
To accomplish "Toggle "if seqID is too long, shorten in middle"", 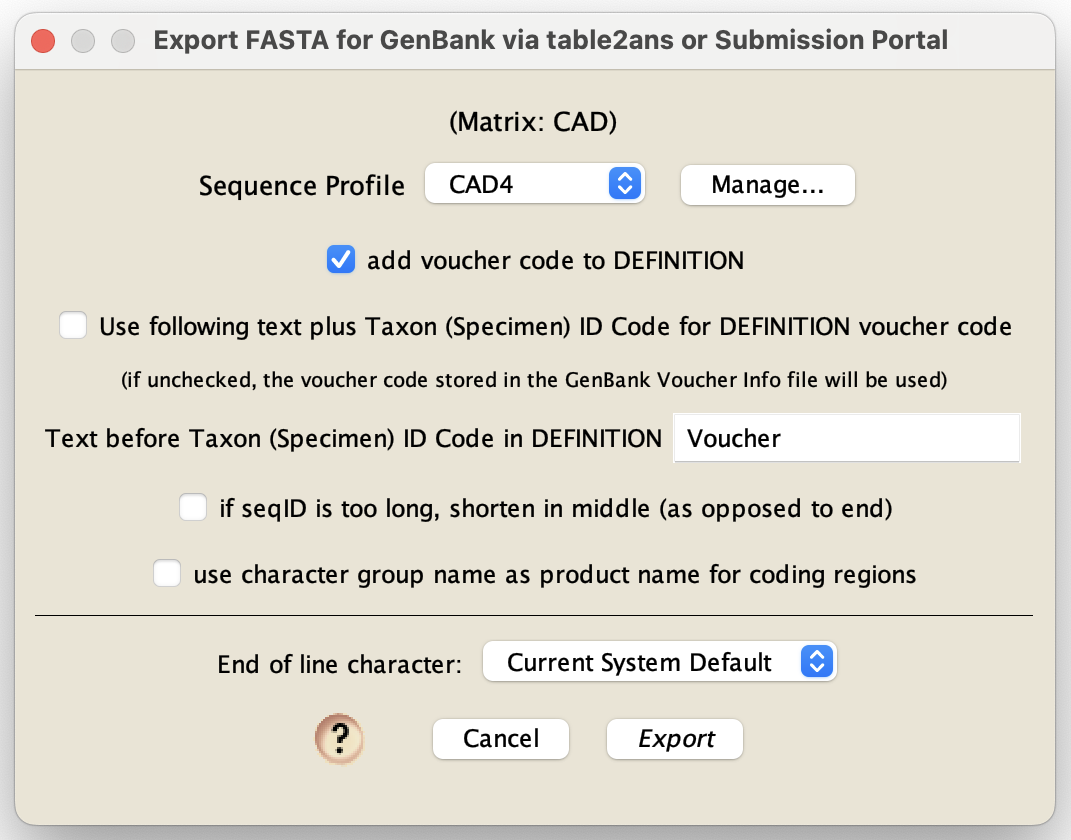I will (x=192, y=507).
